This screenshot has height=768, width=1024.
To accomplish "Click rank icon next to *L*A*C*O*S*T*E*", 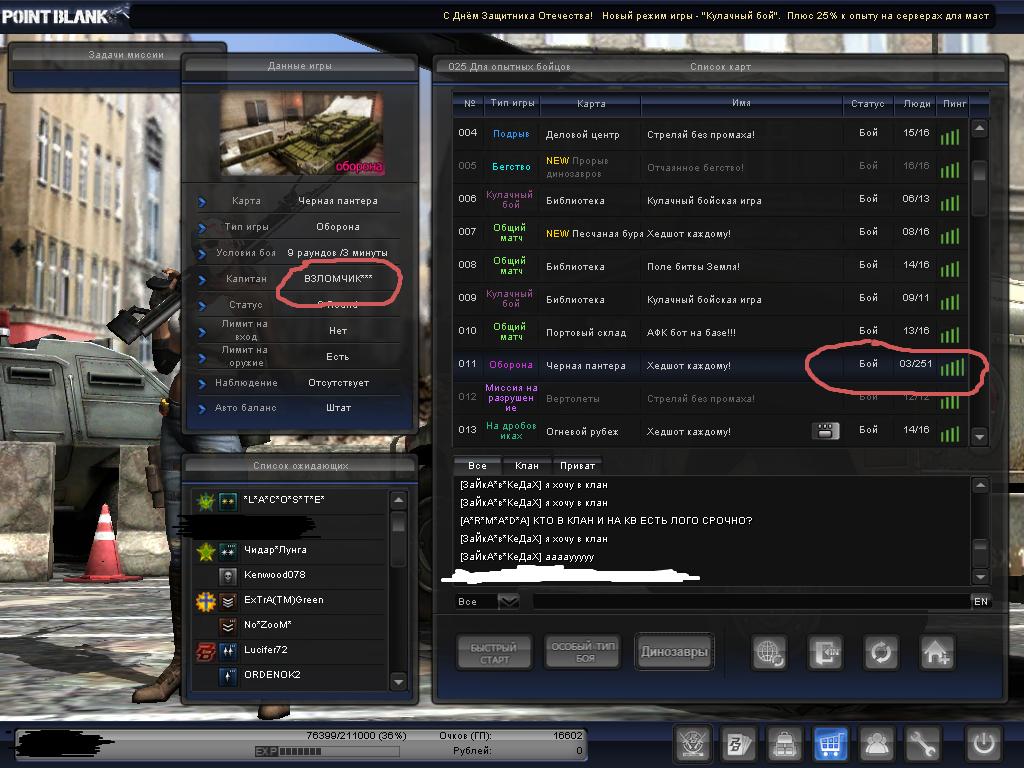I will tap(227, 501).
